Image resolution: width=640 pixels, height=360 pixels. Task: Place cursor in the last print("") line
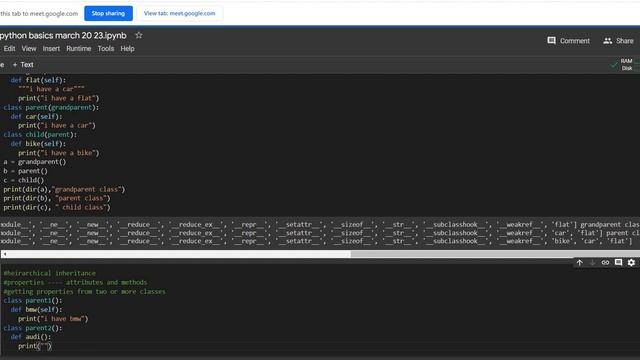click(35, 346)
